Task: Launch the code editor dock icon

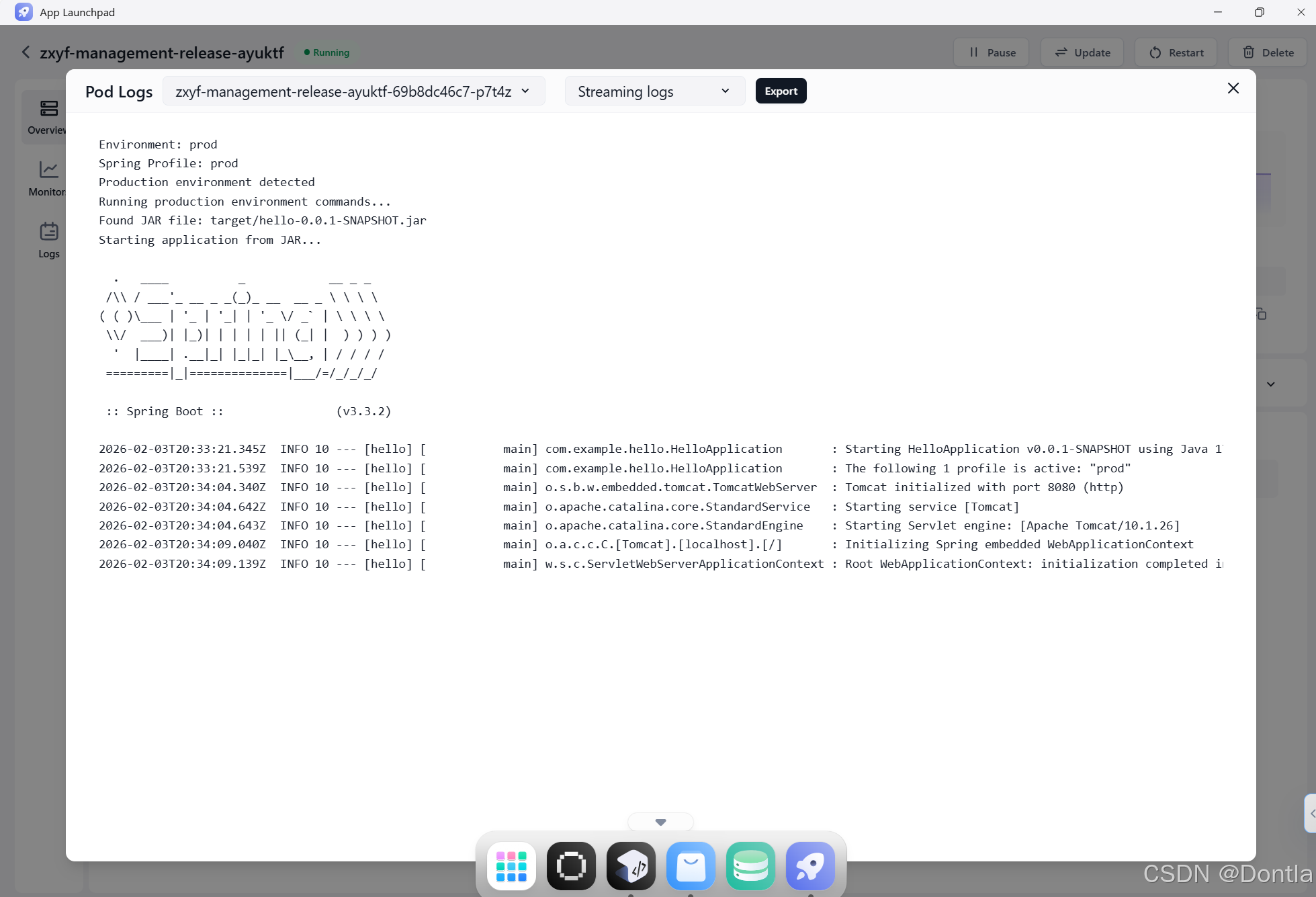Action: [631, 866]
